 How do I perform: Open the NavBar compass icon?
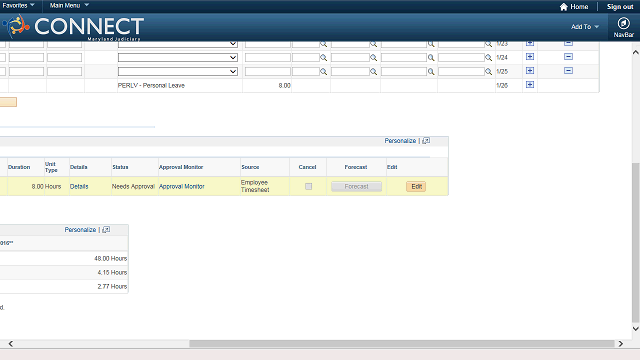coord(623,23)
